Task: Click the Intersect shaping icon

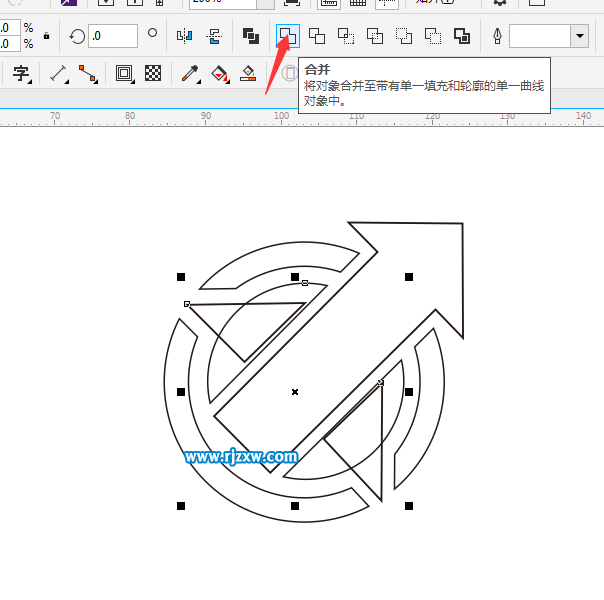Action: 346,36
